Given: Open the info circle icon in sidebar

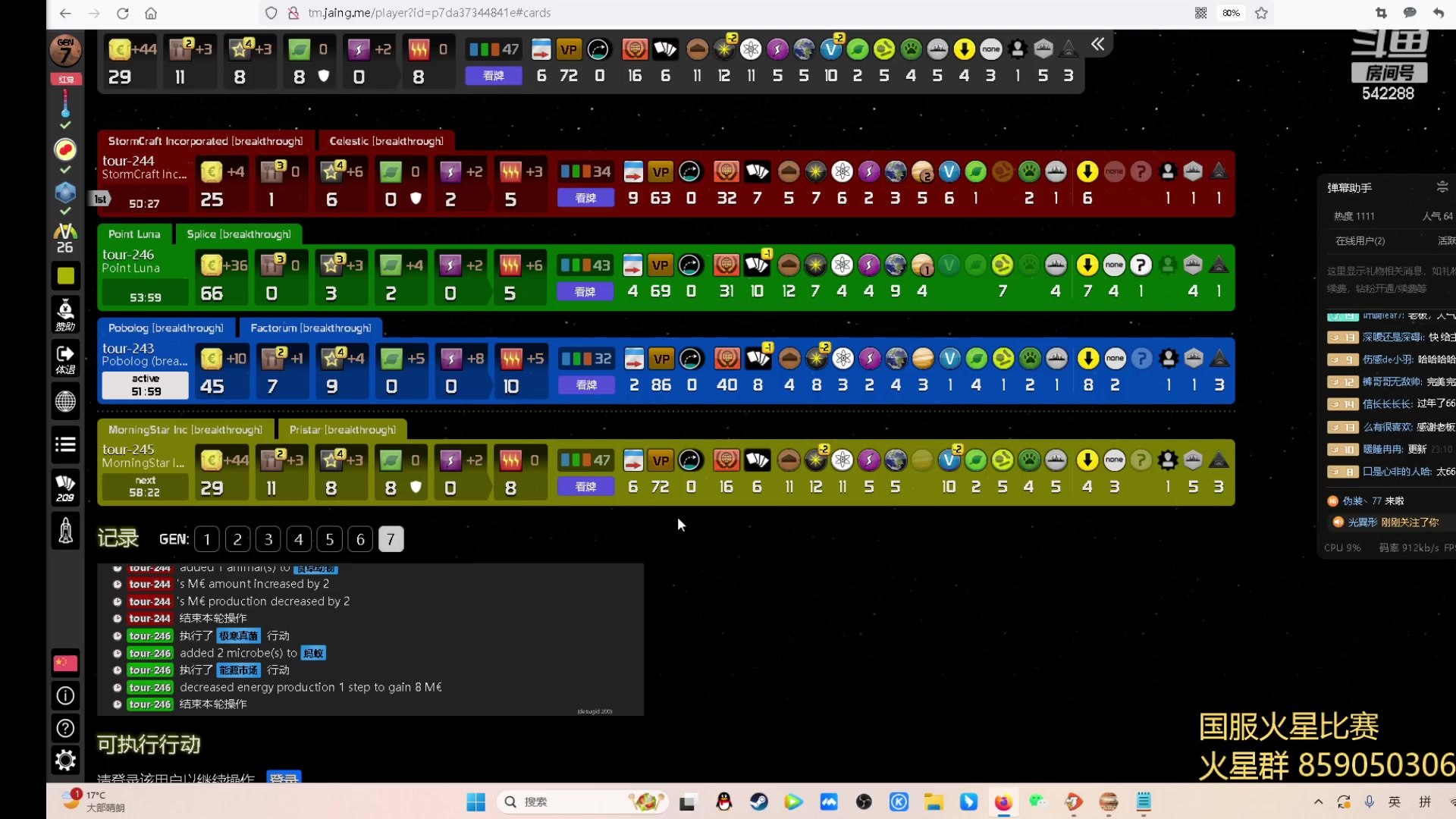Looking at the screenshot, I should pos(65,695).
